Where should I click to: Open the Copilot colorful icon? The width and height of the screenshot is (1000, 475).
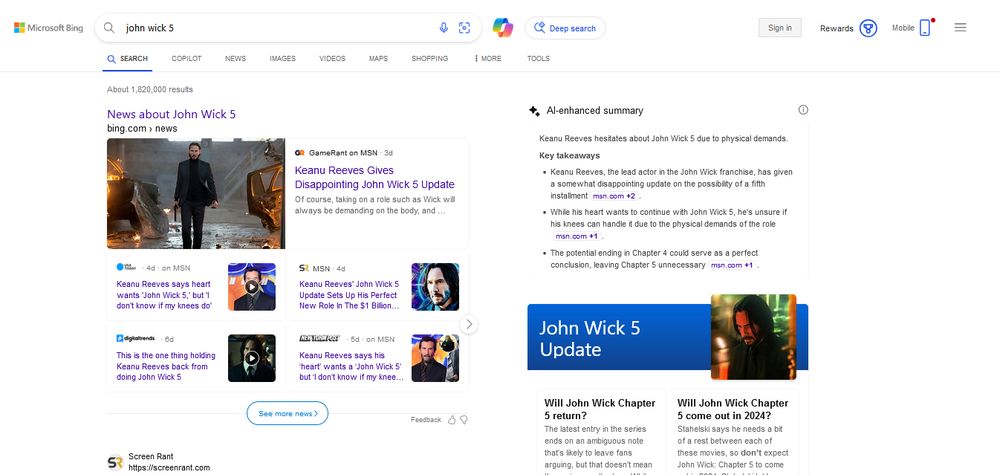click(503, 28)
